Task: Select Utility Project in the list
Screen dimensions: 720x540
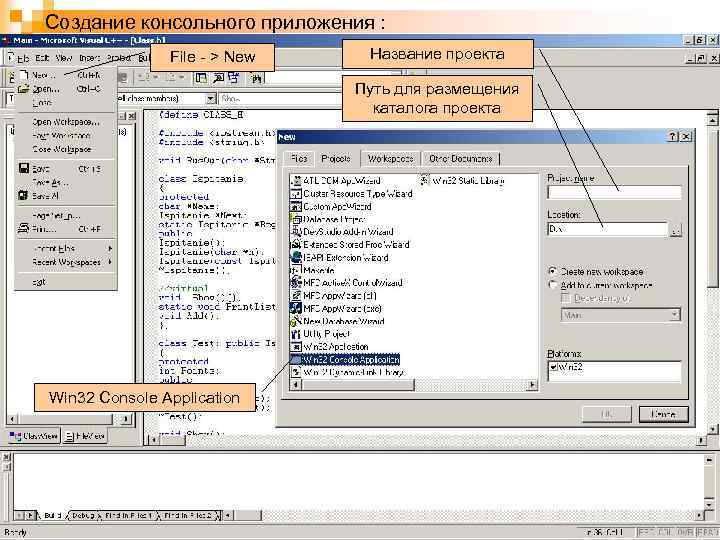Action: tap(321, 334)
